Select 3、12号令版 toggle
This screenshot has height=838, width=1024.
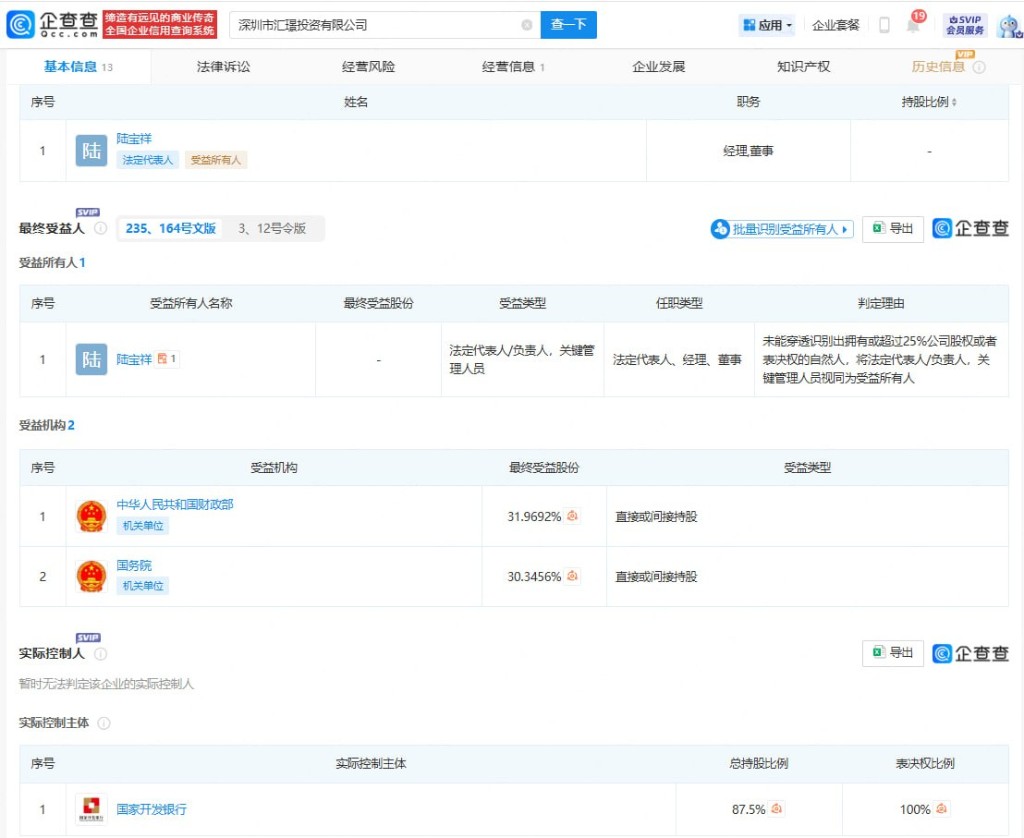pos(272,229)
